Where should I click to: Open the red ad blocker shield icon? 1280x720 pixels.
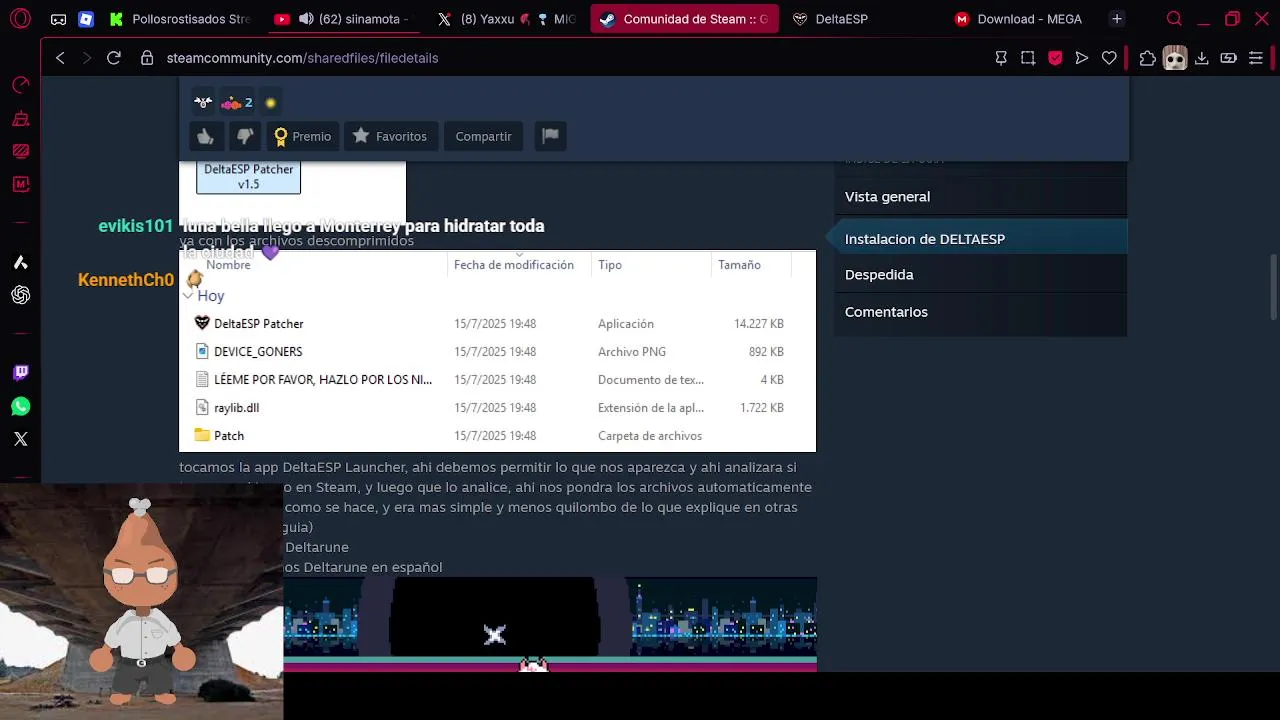(1055, 58)
